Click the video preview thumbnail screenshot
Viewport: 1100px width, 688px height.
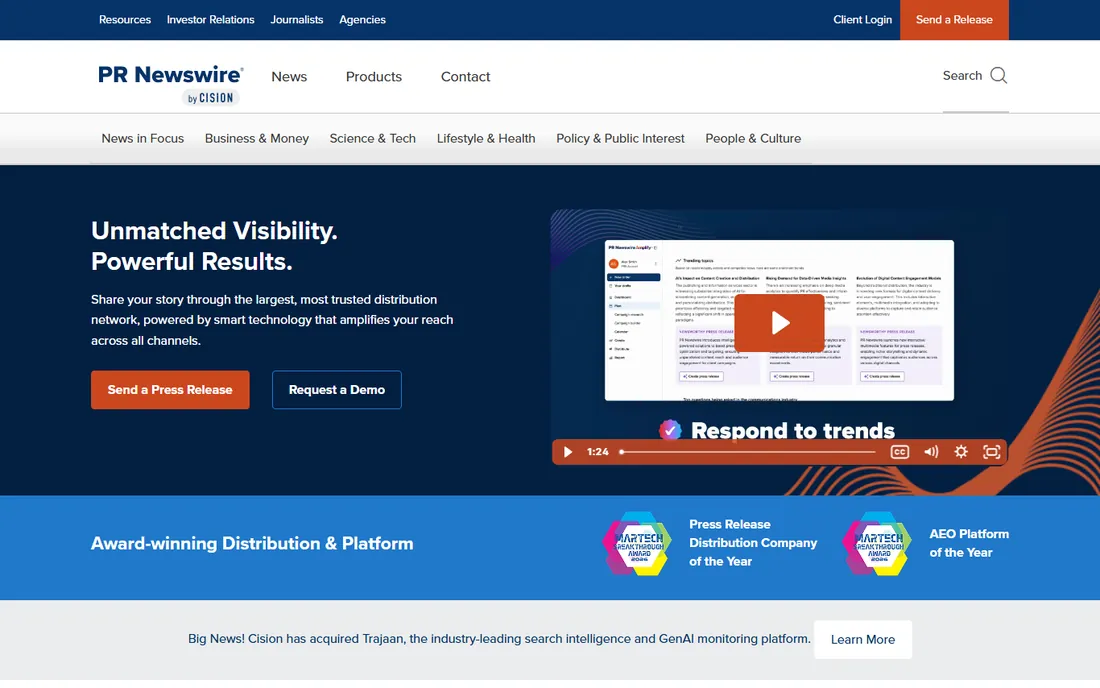click(x=779, y=321)
